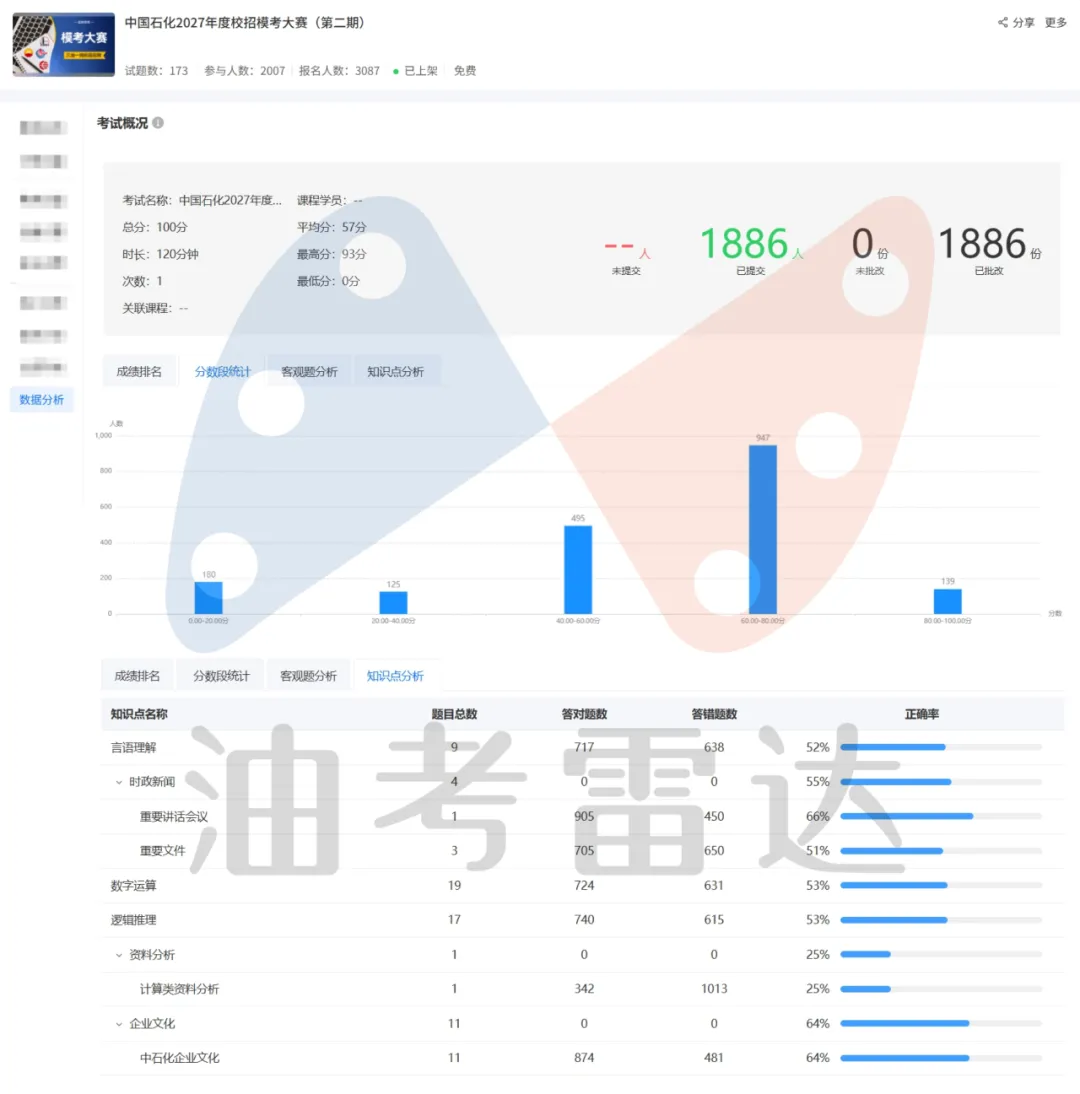The width and height of the screenshot is (1080, 1094).
Task: Click the 答对题数 column header
Action: pyautogui.click(x=584, y=714)
